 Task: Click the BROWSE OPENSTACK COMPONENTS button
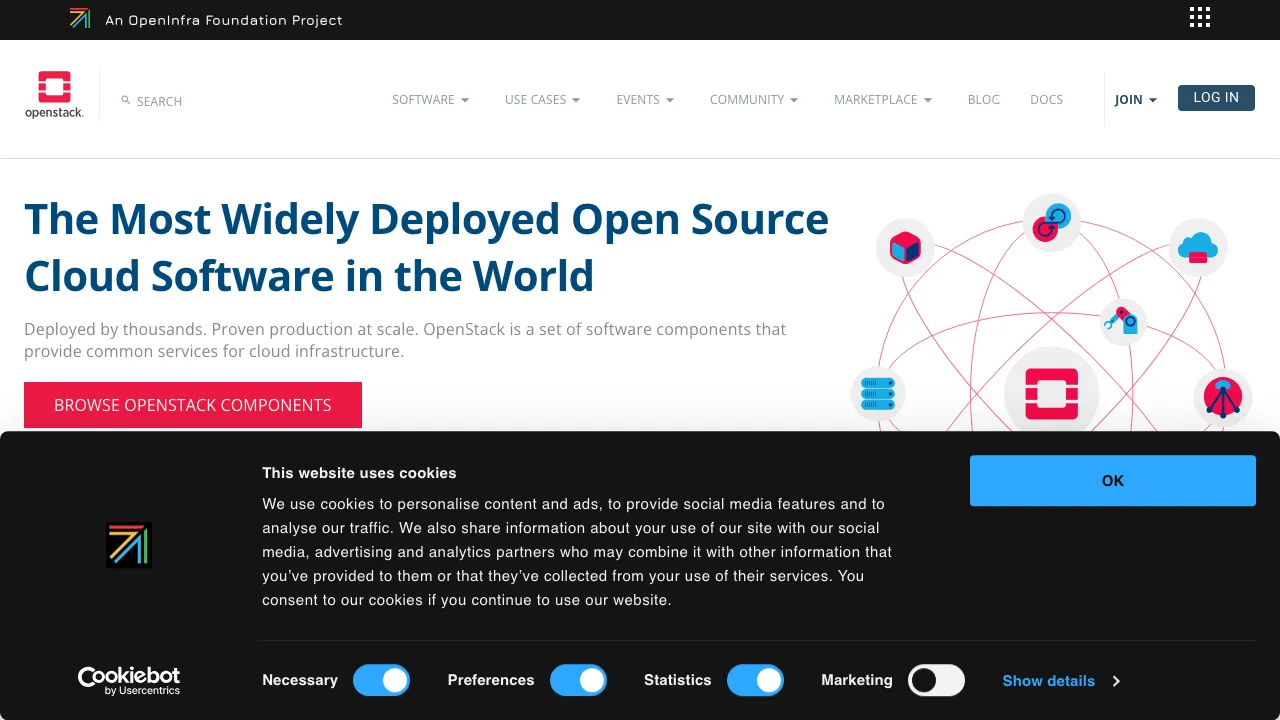(192, 405)
